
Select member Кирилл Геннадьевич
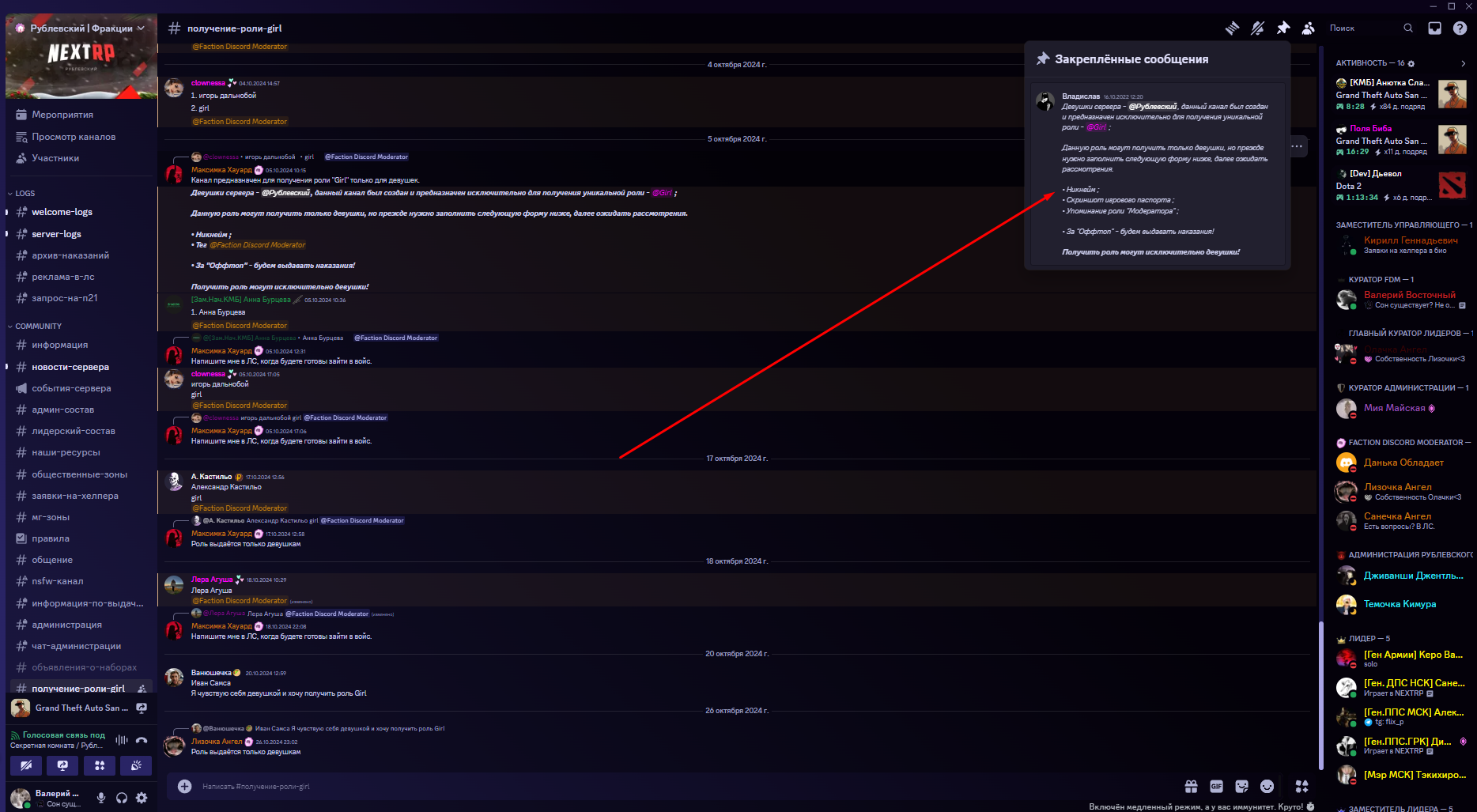click(1403, 244)
